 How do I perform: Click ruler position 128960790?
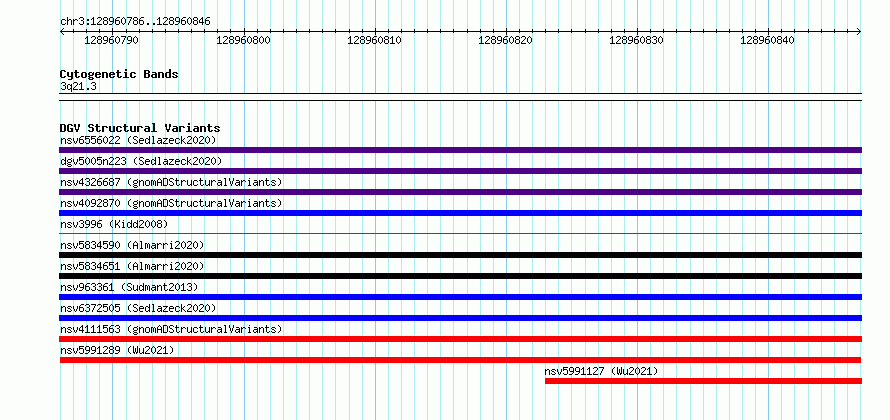tap(111, 40)
